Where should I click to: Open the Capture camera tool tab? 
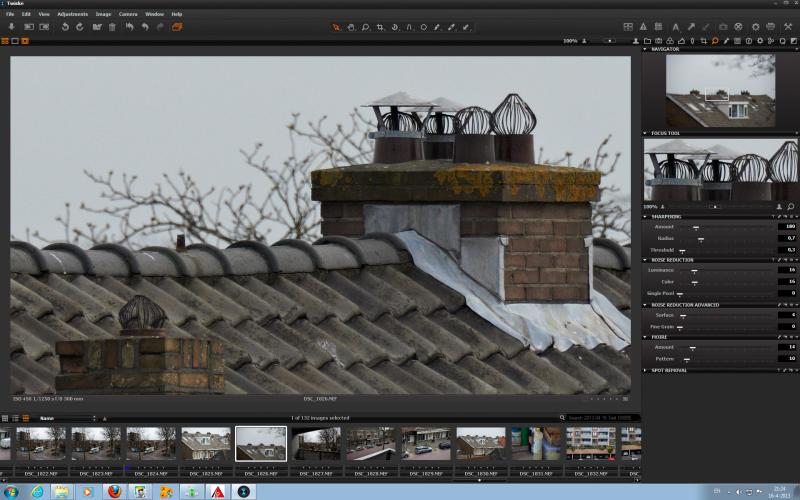click(x=658, y=41)
